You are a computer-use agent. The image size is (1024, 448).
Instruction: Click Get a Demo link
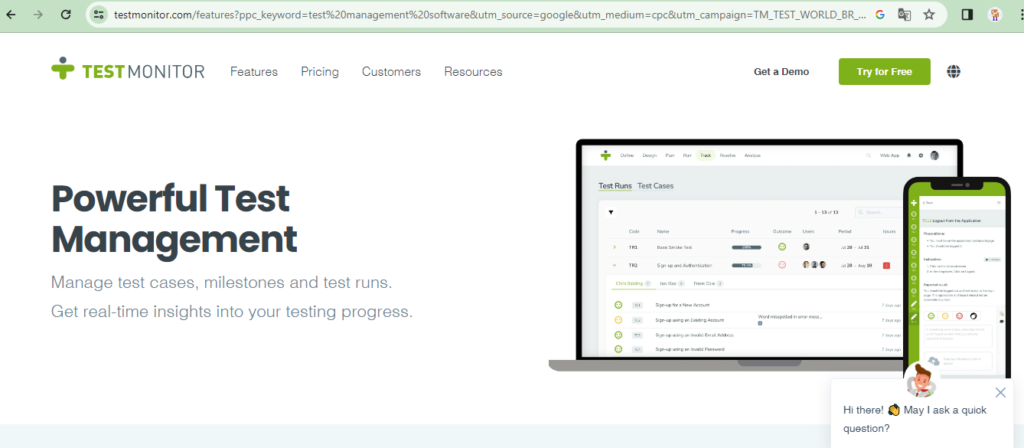[781, 72]
